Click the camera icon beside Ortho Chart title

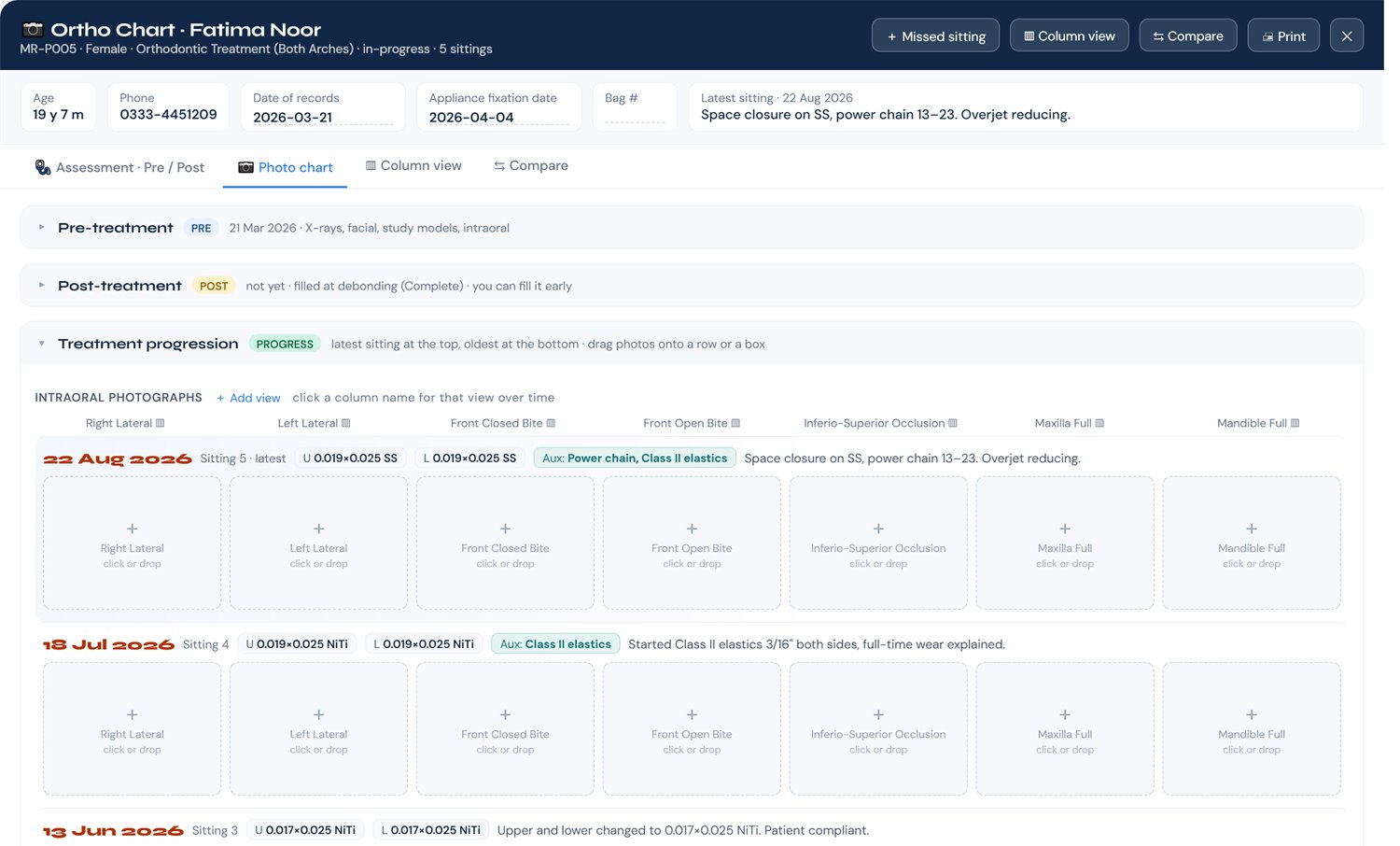click(x=33, y=29)
